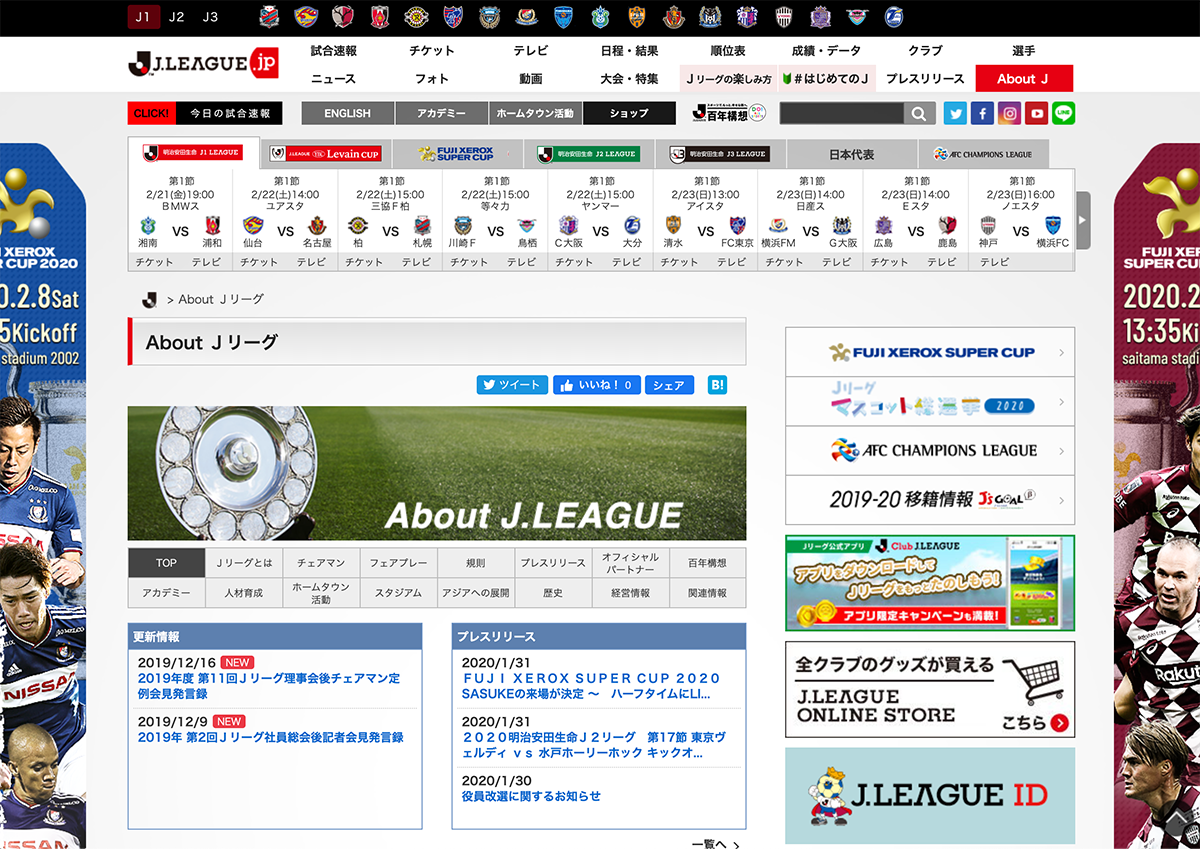Open the Shonan Bellmare crest in top club bar

pyautogui.click(x=601, y=16)
